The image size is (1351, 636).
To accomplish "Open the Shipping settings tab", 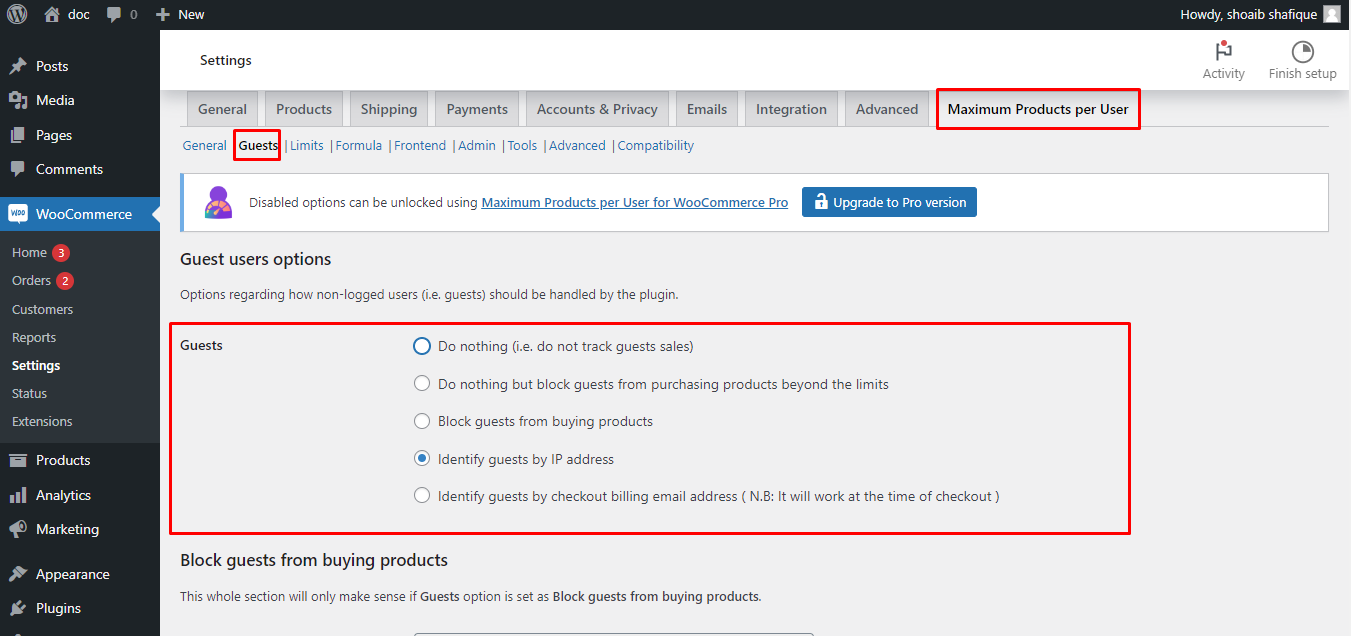I will [389, 109].
